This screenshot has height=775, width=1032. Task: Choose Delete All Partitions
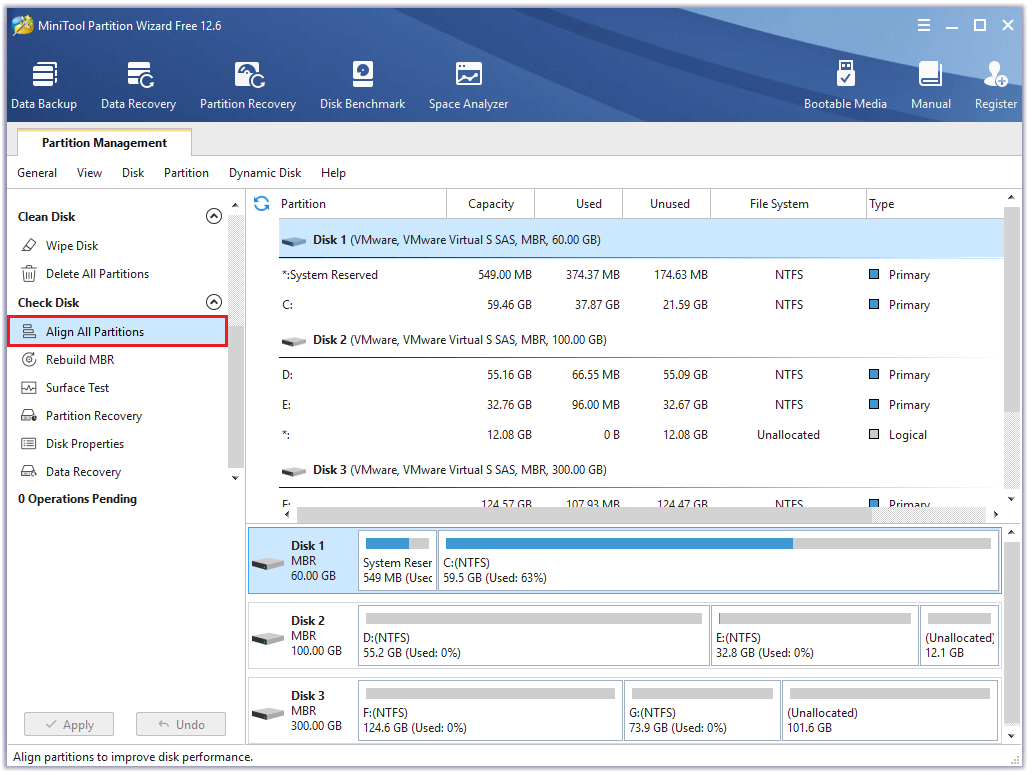(x=97, y=274)
